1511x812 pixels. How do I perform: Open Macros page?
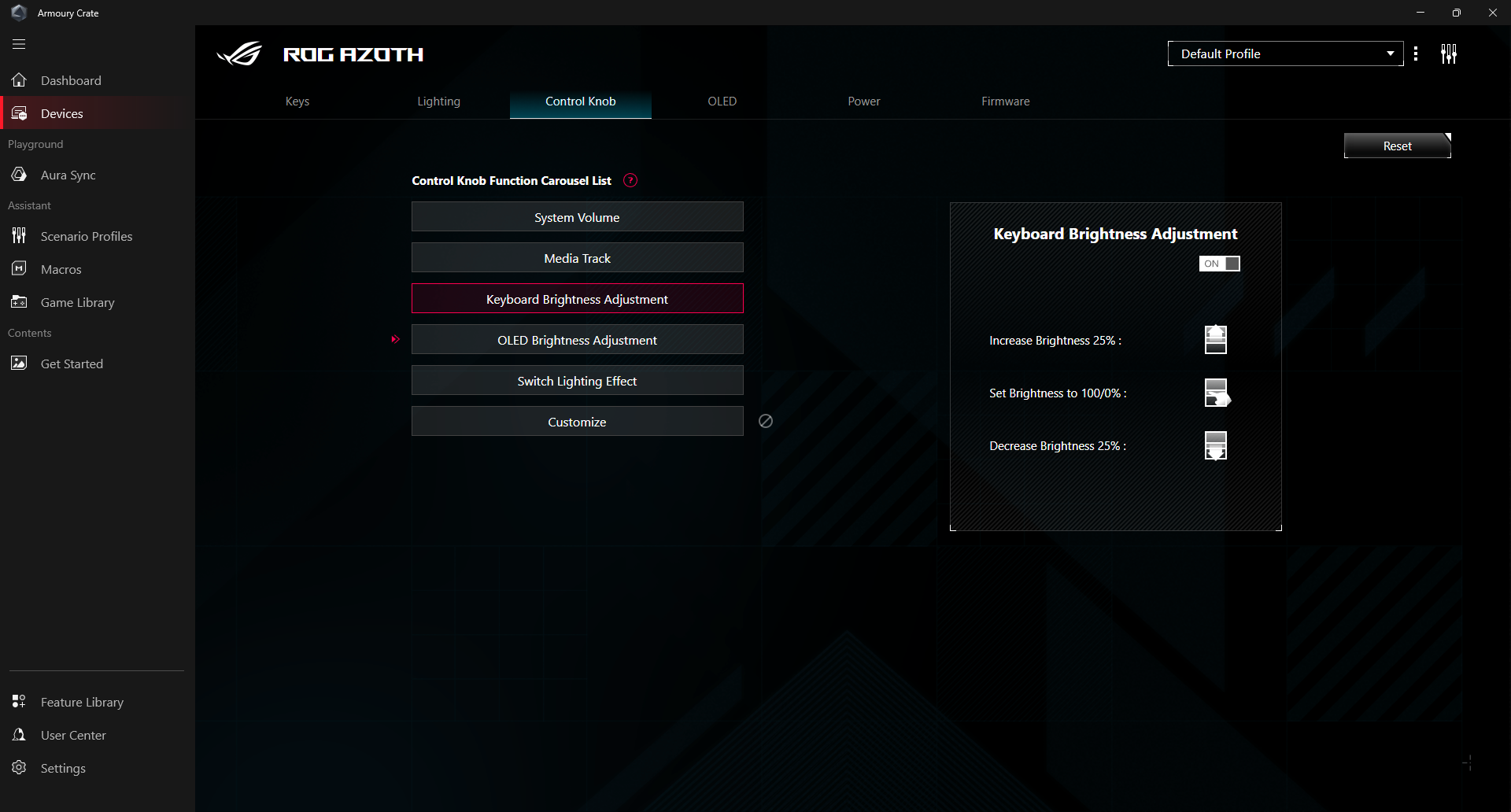98,269
